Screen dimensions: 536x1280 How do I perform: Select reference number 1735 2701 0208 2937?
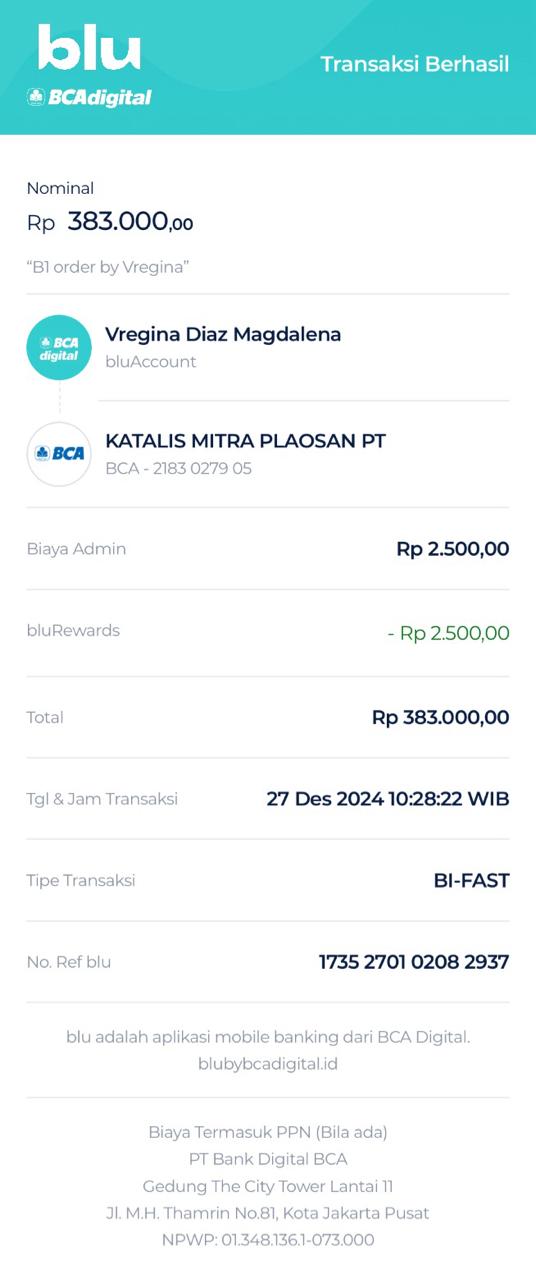point(414,962)
